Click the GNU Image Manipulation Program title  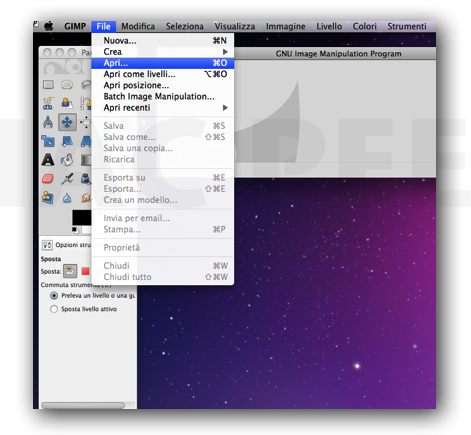pos(338,54)
